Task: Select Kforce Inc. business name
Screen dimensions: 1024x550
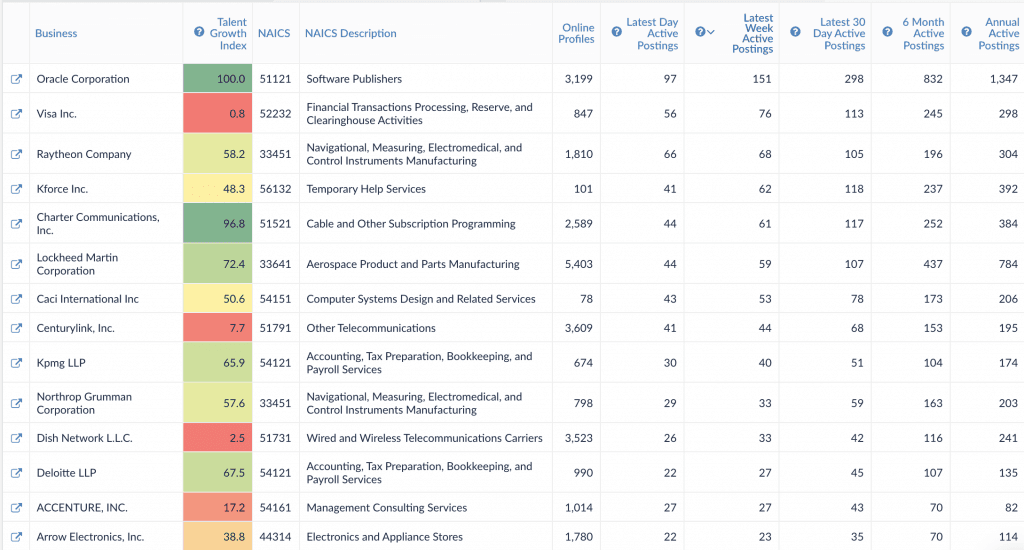Action: (x=62, y=189)
